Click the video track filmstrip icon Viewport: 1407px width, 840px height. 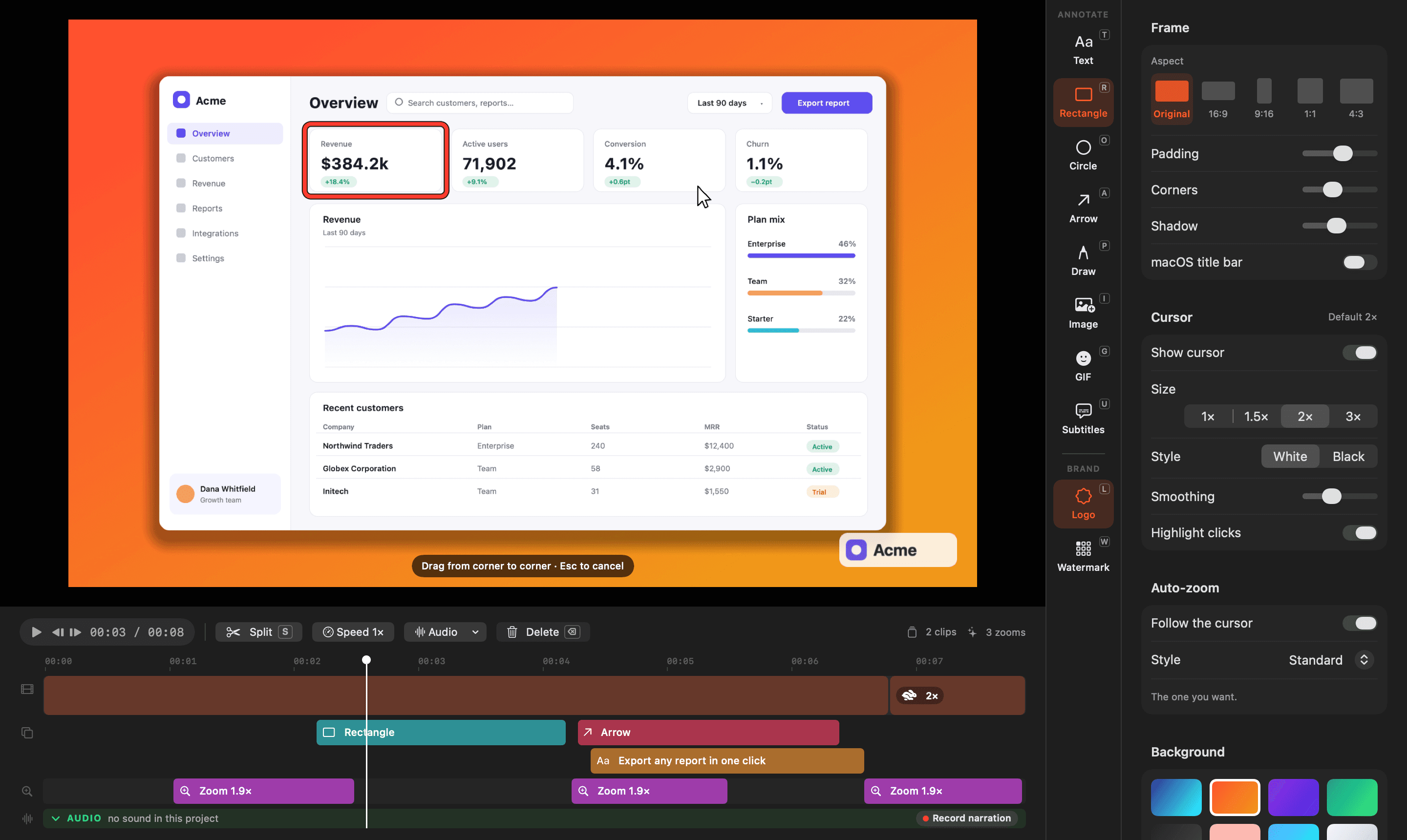coord(27,689)
